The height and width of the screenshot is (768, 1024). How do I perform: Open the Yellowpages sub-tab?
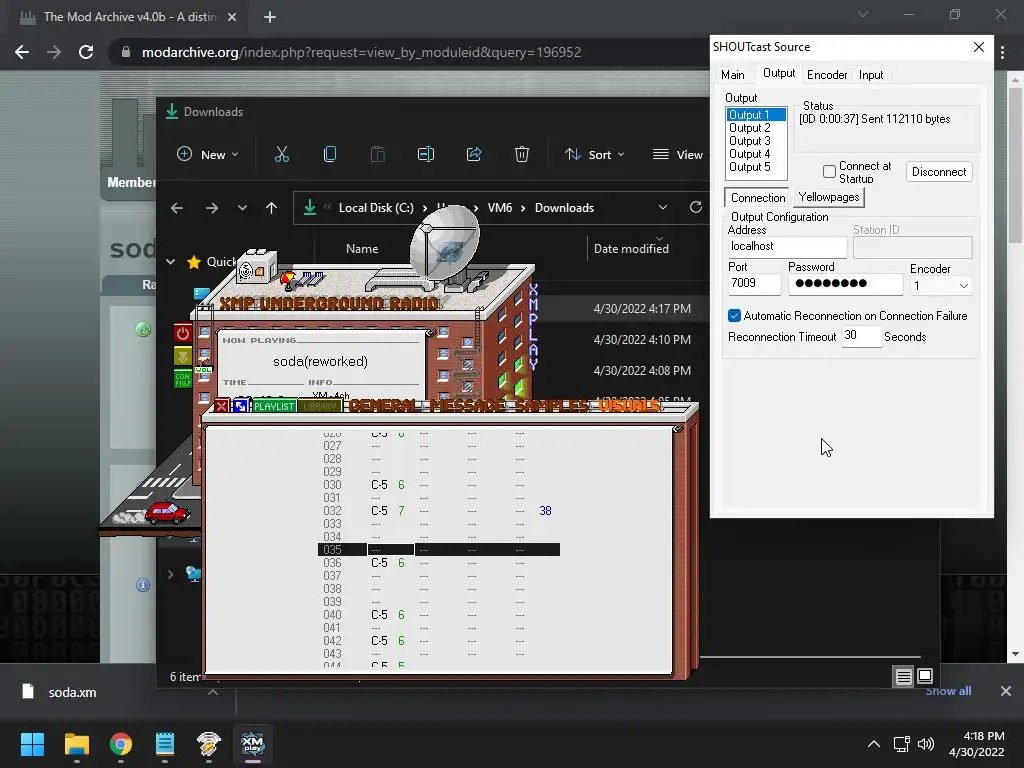point(829,197)
